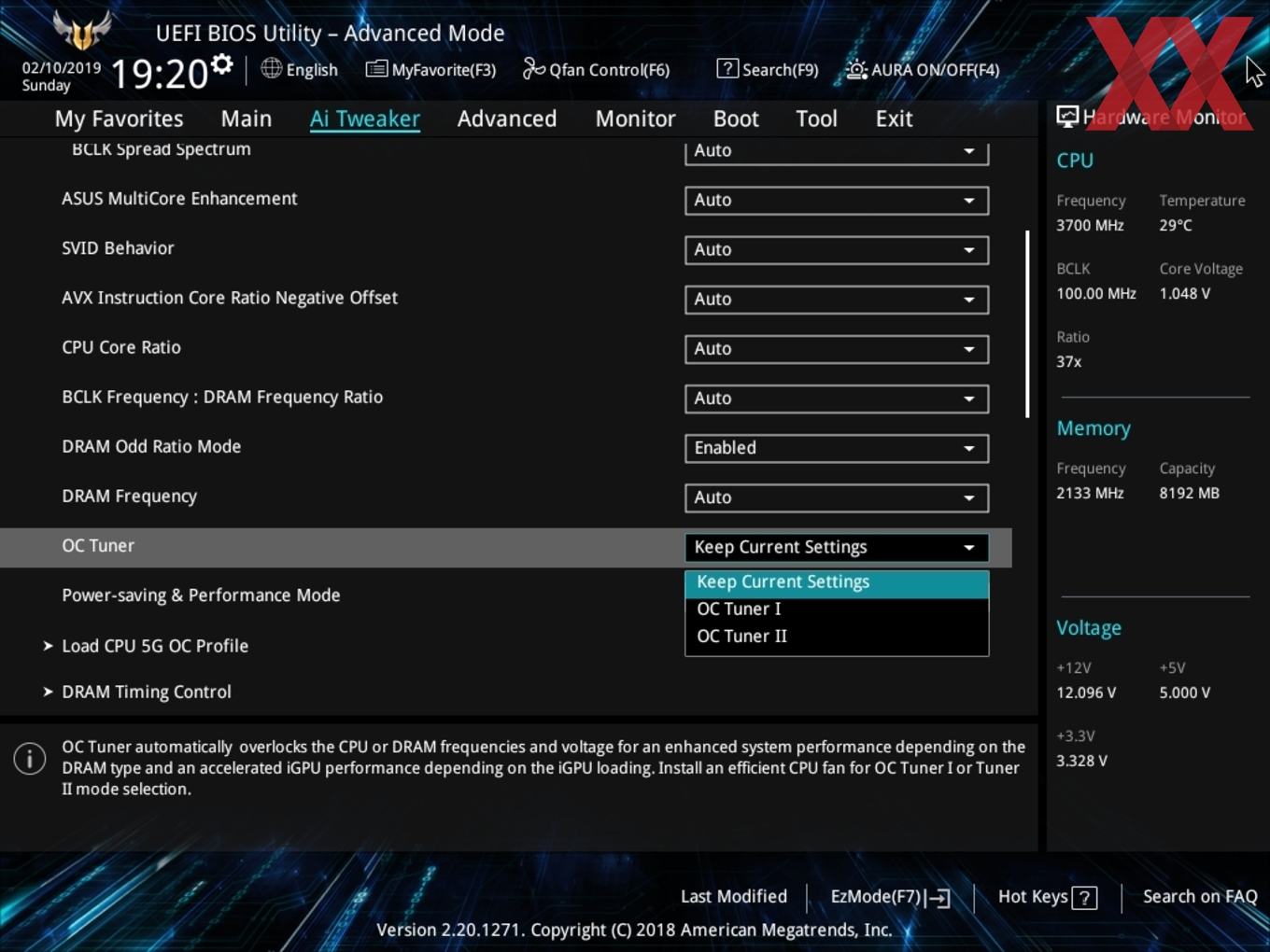
Task: Click the English language button
Action: tap(300, 69)
